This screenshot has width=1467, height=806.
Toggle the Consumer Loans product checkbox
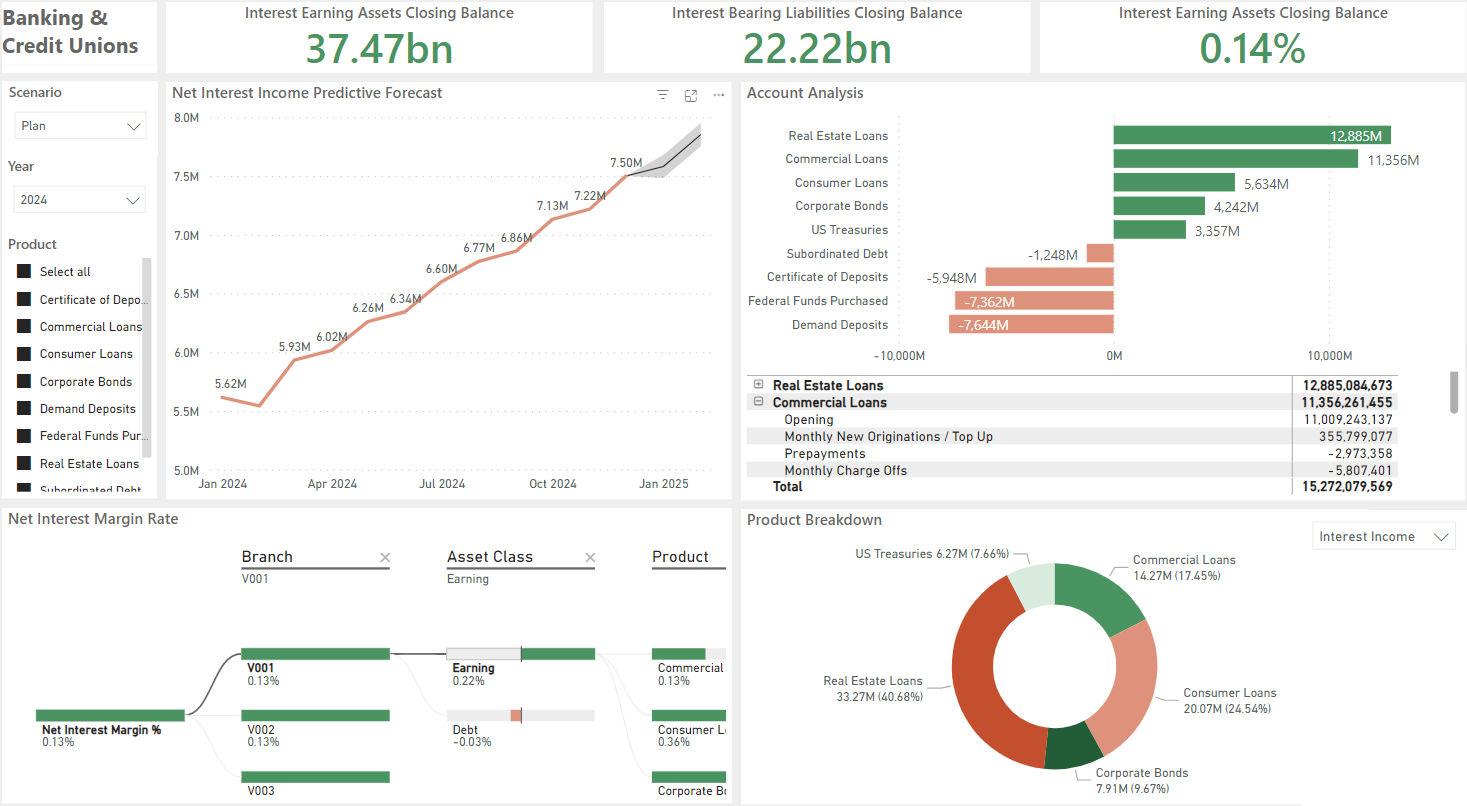point(25,353)
